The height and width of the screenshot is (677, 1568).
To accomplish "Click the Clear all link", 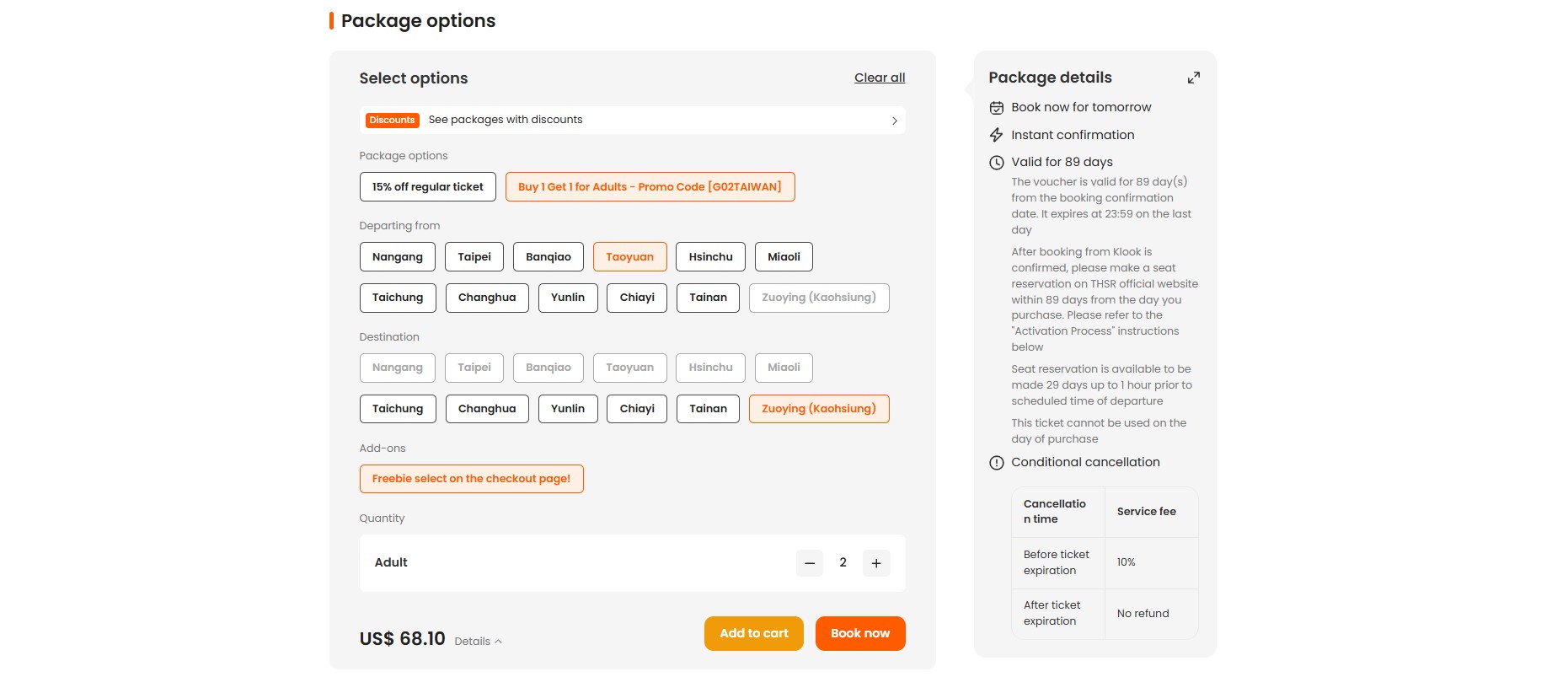I will pos(879,78).
